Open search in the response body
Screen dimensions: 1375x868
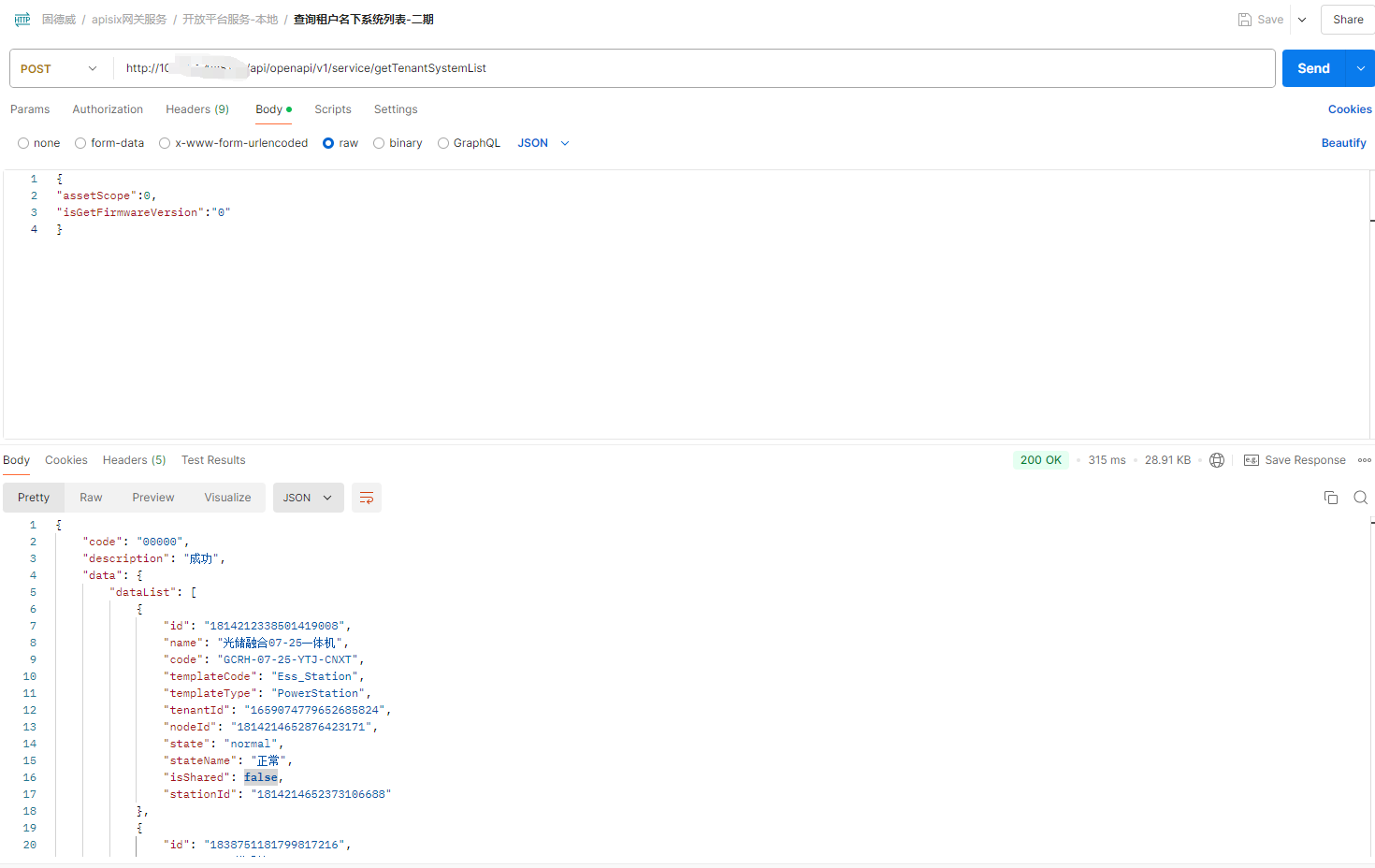point(1361,498)
